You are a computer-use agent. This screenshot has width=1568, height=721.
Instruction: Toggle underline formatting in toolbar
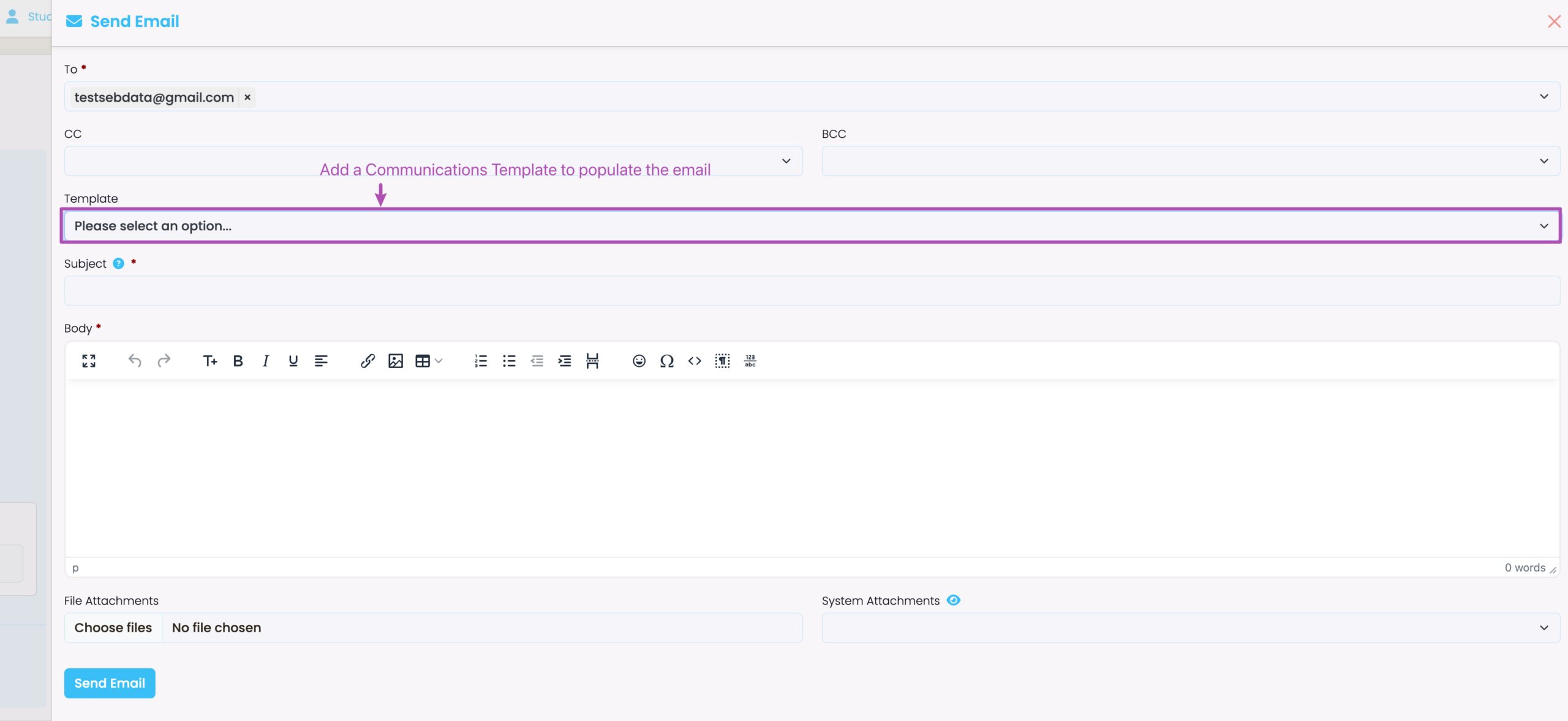point(293,361)
